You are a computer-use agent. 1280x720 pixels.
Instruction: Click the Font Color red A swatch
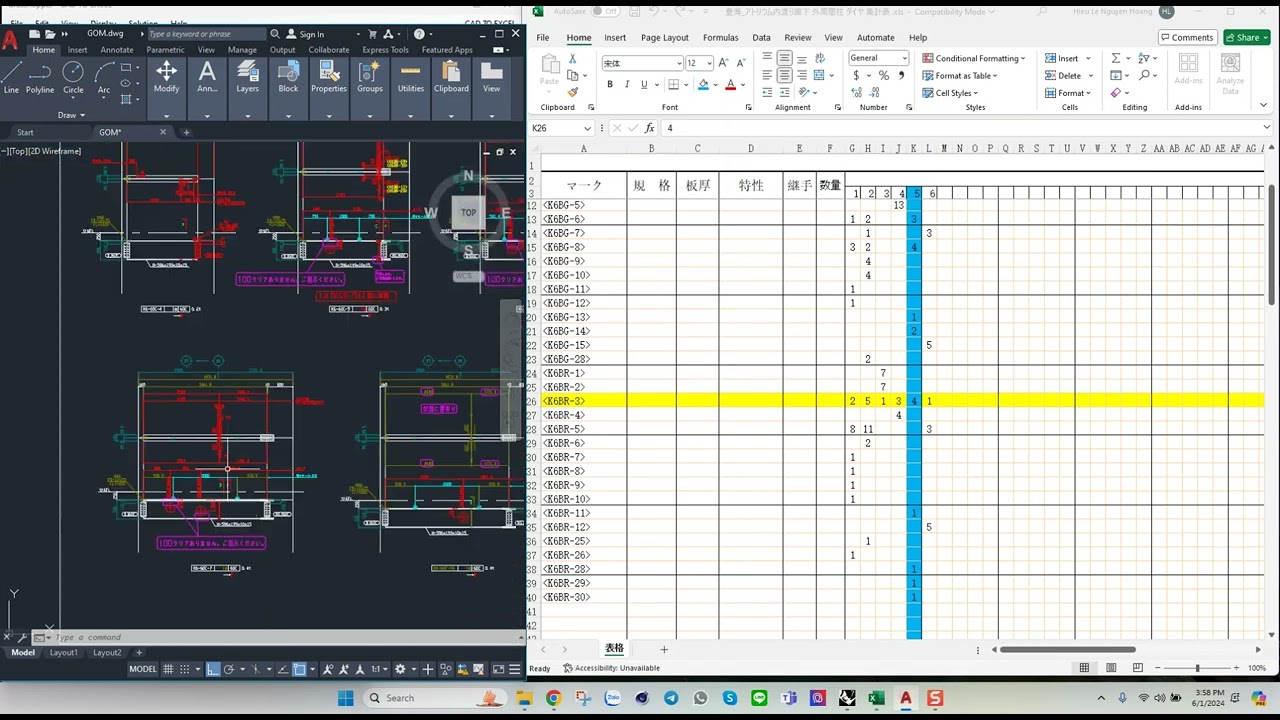point(730,85)
